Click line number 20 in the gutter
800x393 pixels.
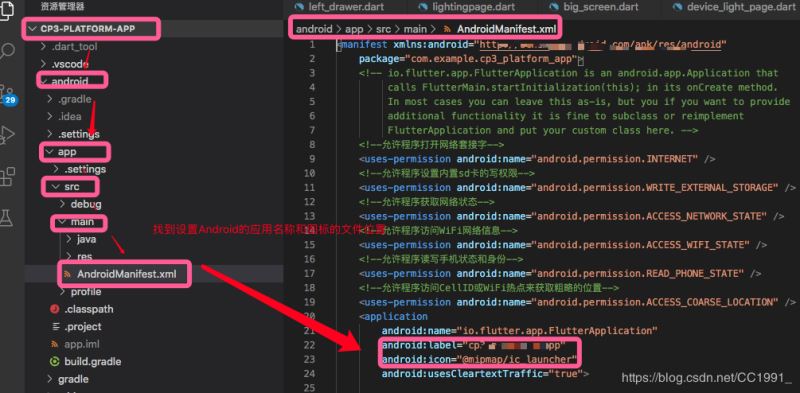(309, 316)
